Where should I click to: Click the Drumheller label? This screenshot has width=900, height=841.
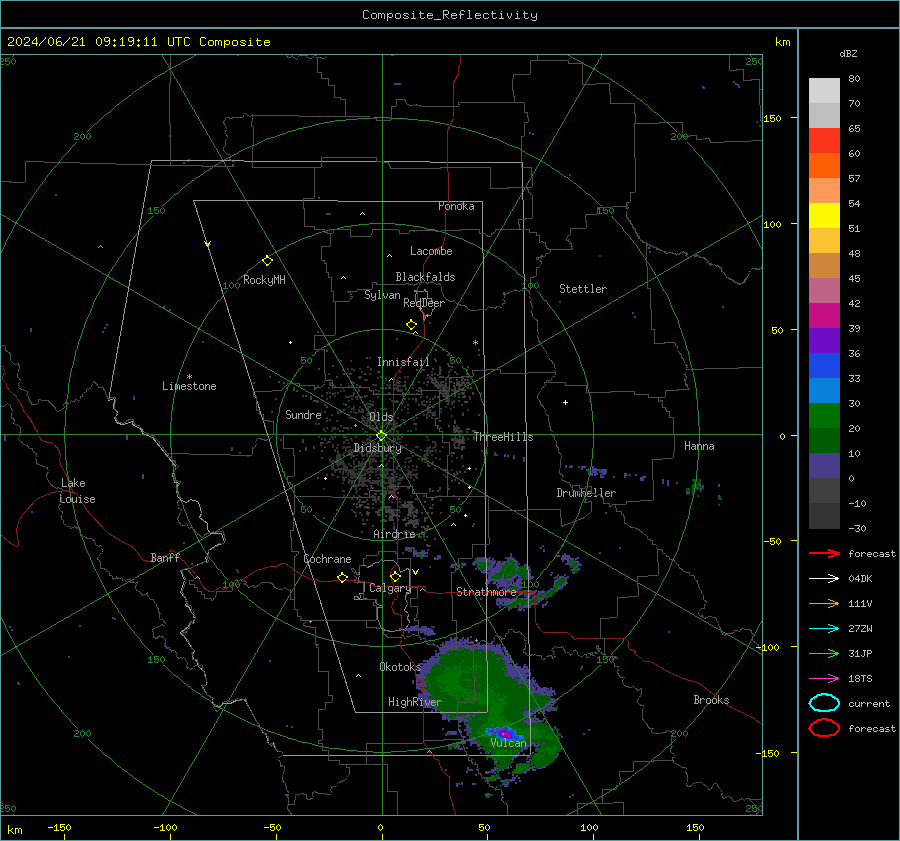586,493
